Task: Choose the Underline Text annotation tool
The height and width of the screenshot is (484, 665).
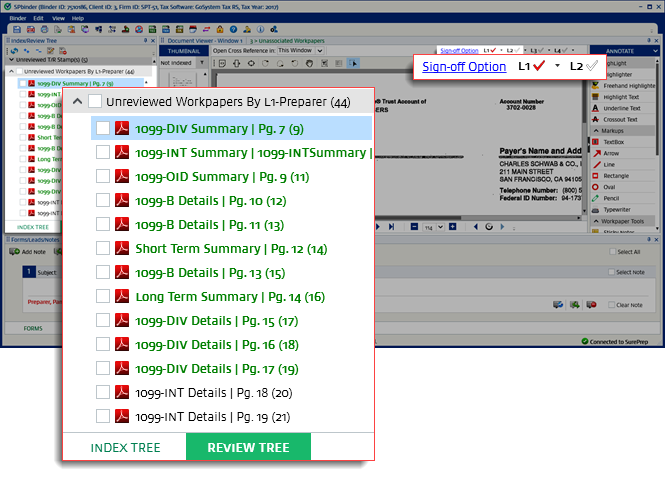Action: 626,108
